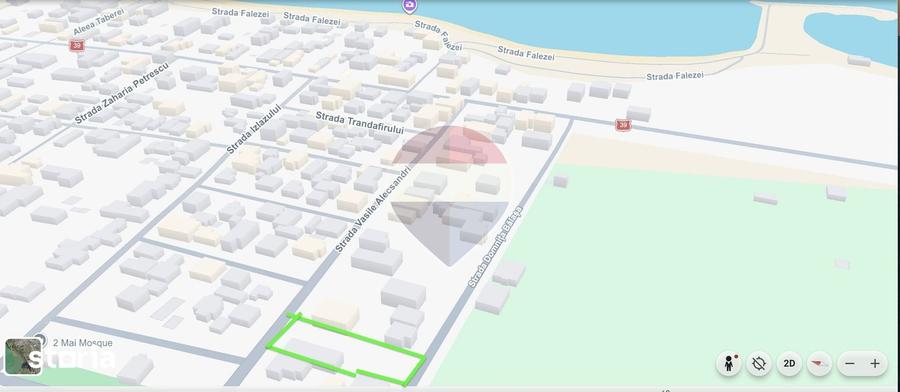This screenshot has width=900, height=392.
Task: Open Street View with the pegman icon
Action: [729, 363]
